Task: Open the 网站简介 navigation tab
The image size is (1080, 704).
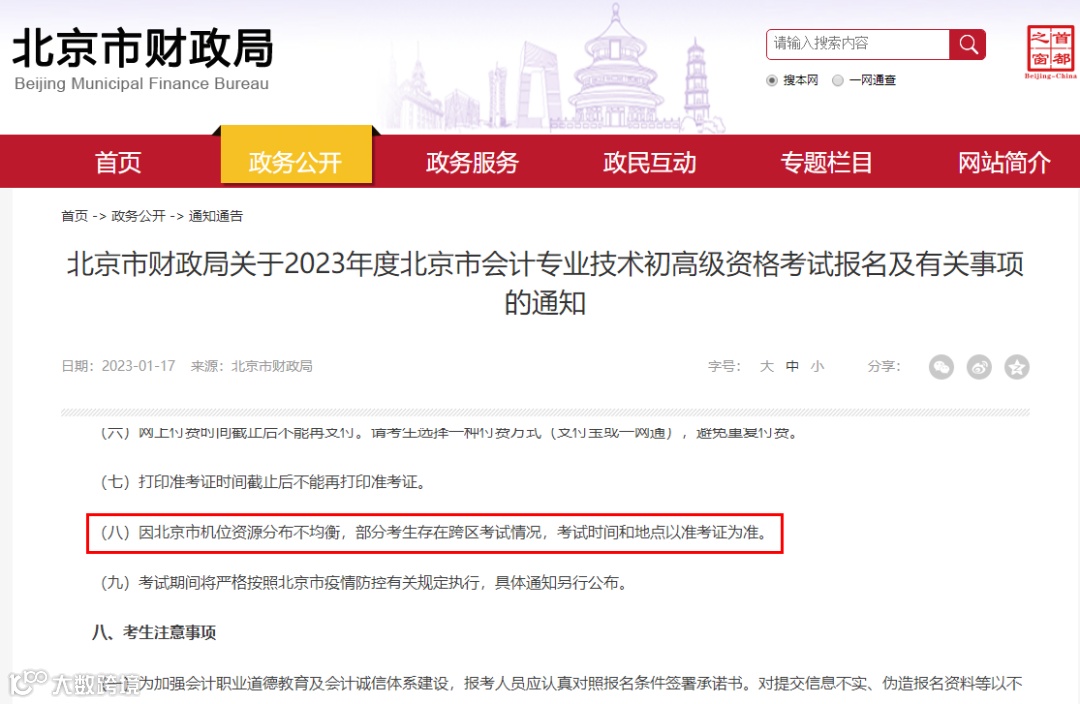Action: [1004, 163]
